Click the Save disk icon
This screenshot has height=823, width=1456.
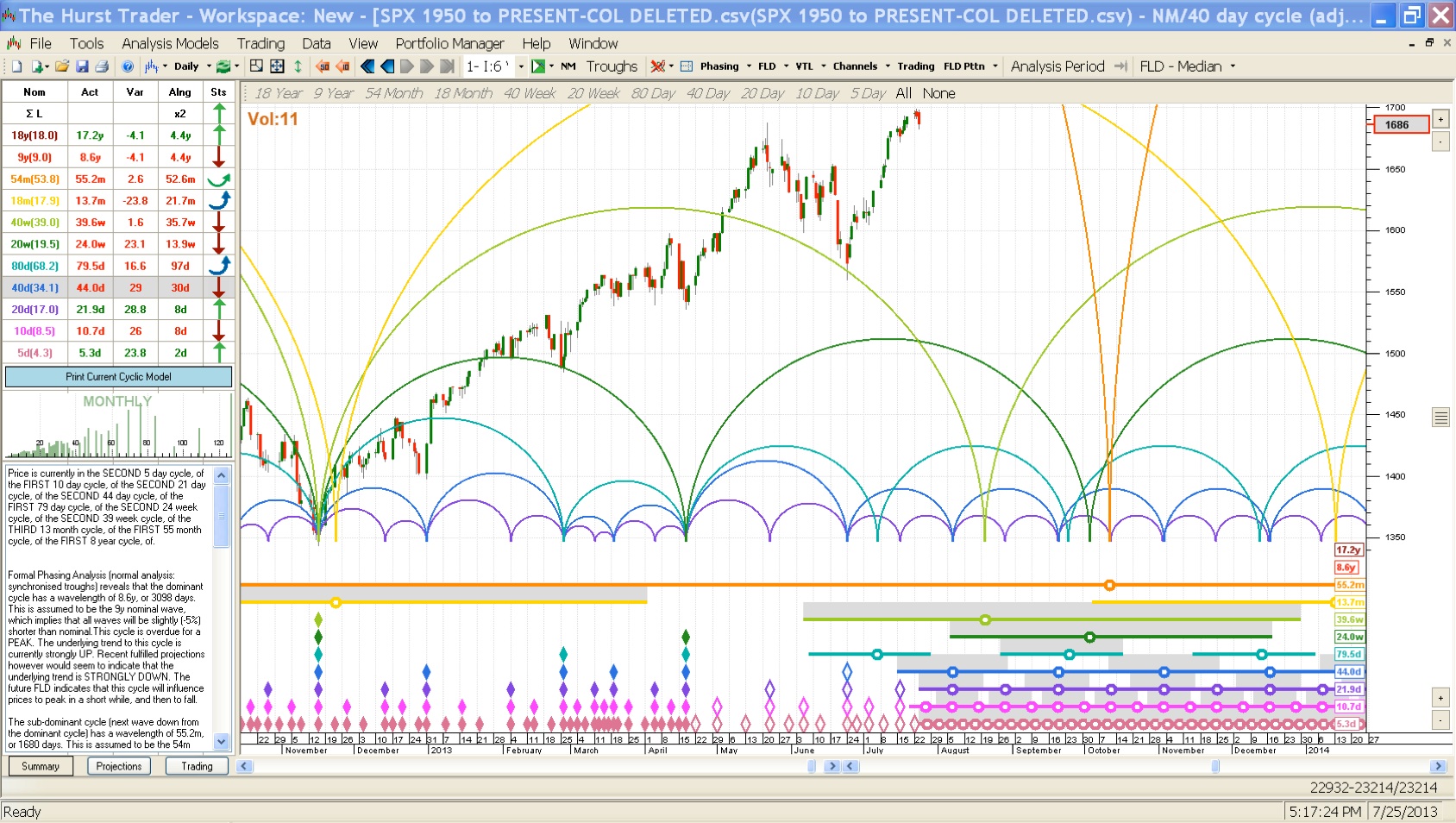pyautogui.click(x=82, y=66)
